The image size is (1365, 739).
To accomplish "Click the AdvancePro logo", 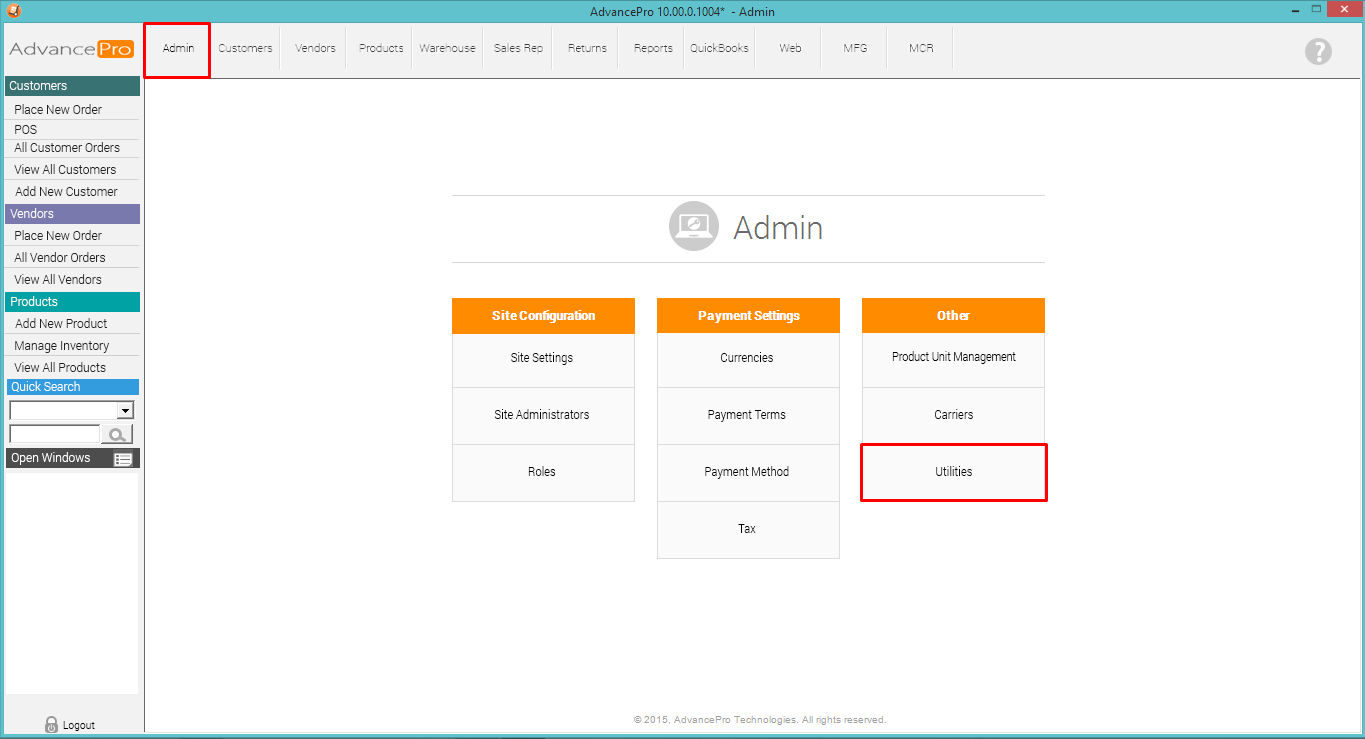I will point(71,49).
